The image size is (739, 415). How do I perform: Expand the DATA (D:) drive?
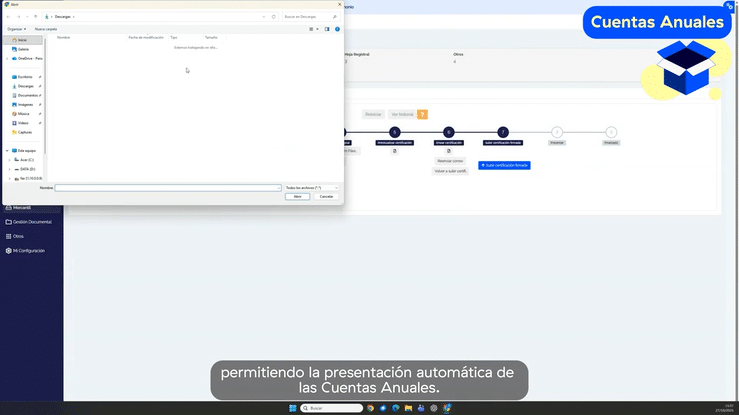(9, 169)
